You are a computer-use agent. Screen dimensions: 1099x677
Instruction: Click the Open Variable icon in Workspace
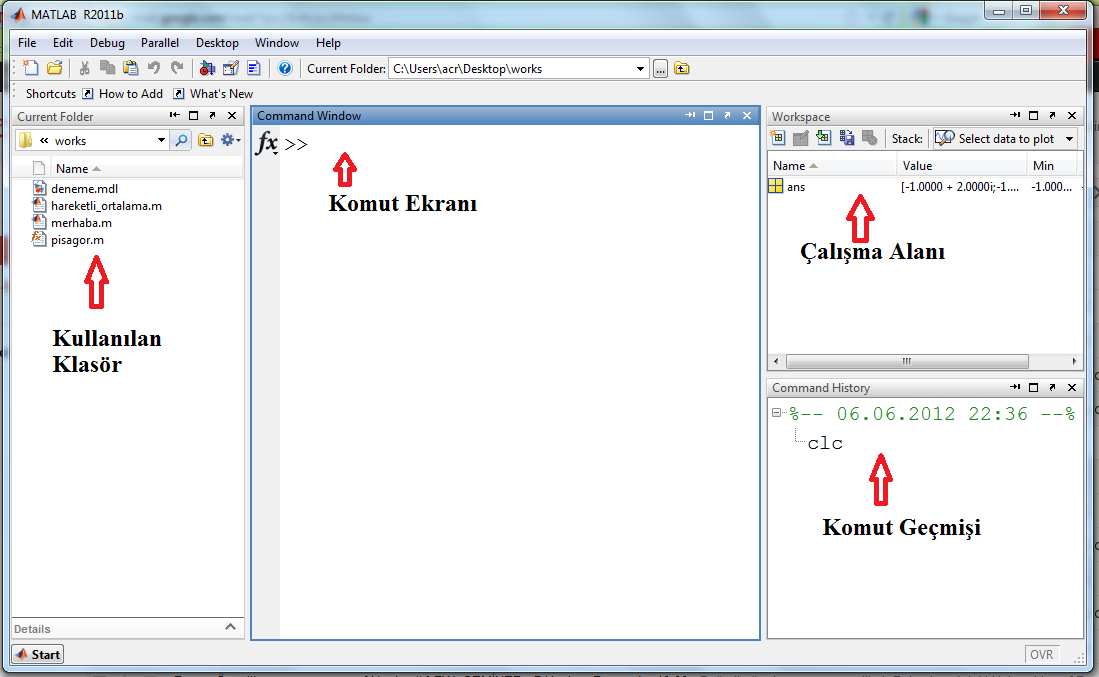coord(800,138)
